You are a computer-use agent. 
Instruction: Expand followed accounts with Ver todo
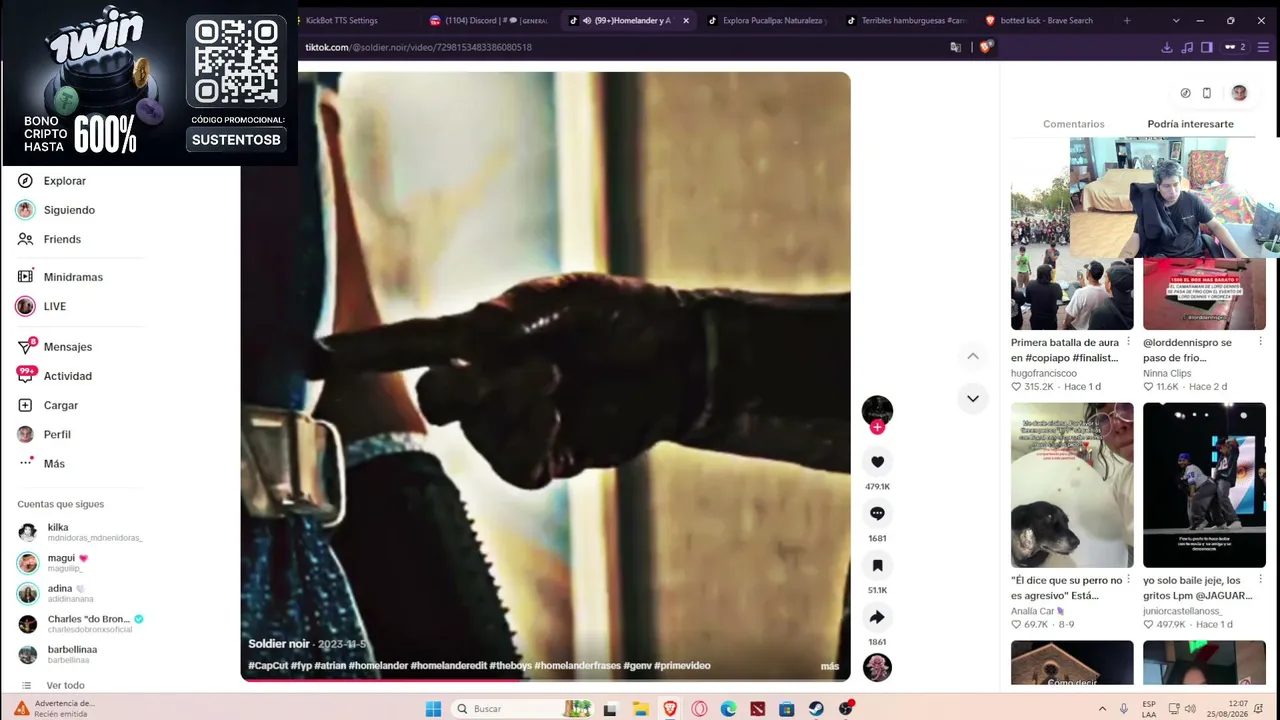65,686
